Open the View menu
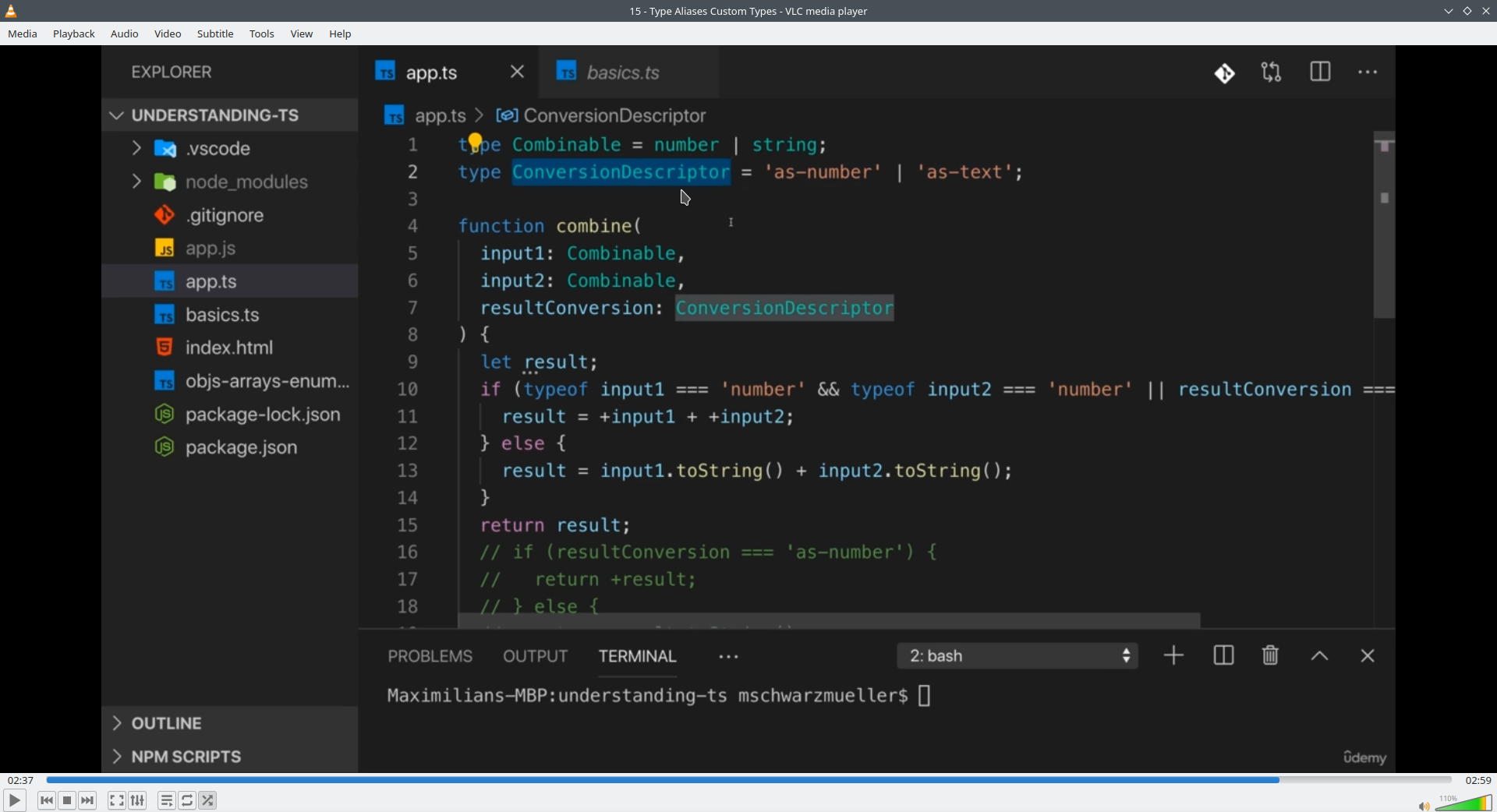This screenshot has height=812, width=1497. [x=302, y=34]
